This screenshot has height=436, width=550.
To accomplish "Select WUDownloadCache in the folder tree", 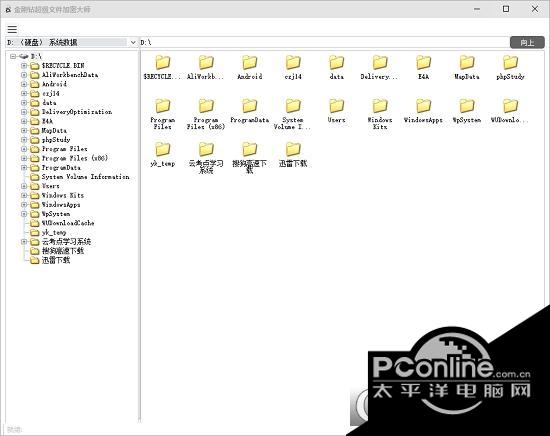I will pos(68,223).
